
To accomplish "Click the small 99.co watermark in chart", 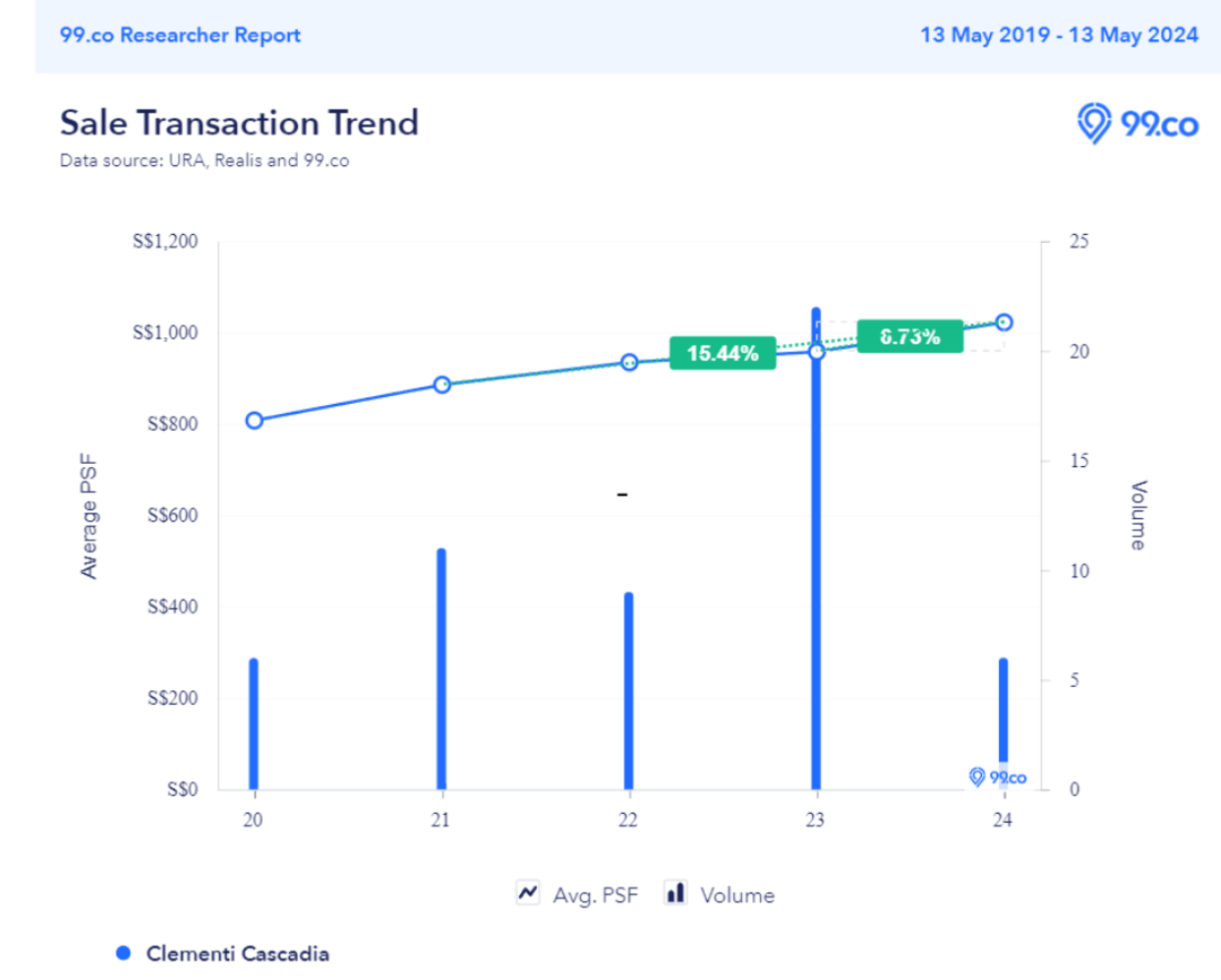I will pos(998,778).
